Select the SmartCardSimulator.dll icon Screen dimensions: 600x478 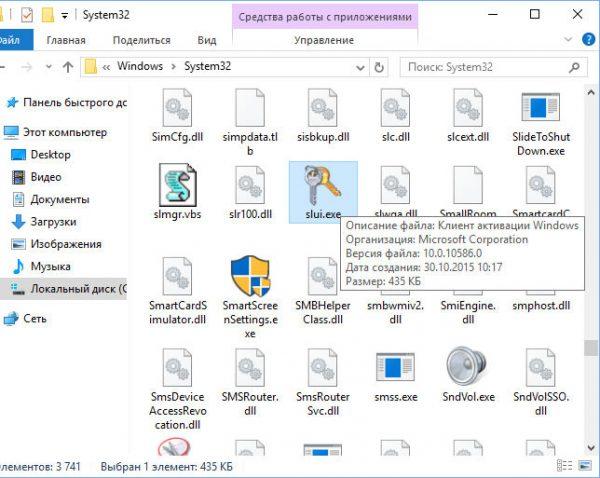coord(177,276)
